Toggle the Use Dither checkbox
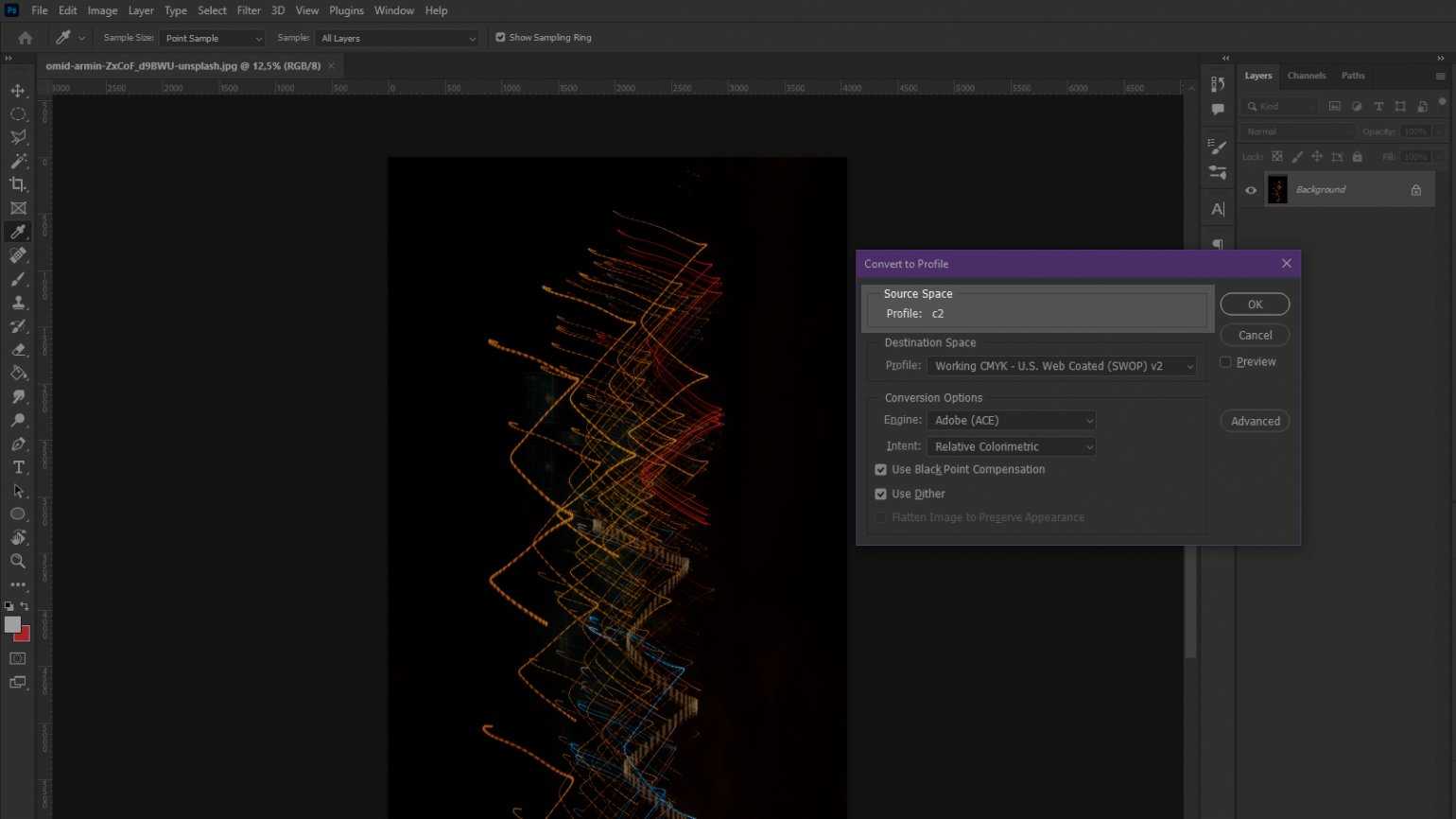This screenshot has height=819, width=1456. 880,494
